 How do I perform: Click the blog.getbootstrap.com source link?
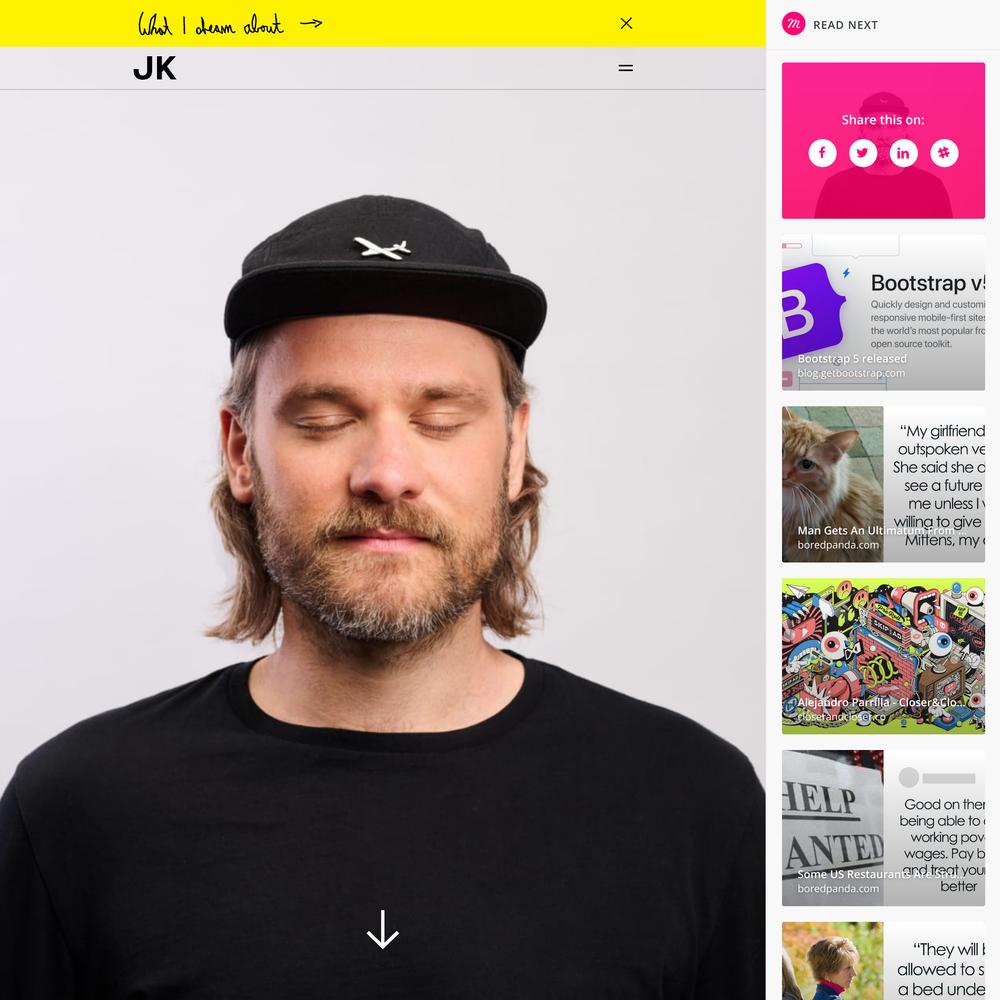click(x=851, y=373)
